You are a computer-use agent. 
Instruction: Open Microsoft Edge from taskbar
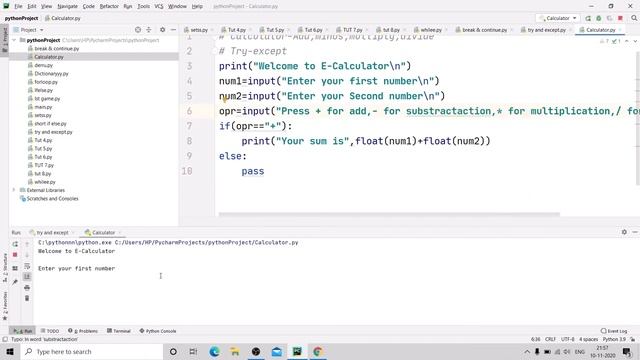(x=214, y=351)
